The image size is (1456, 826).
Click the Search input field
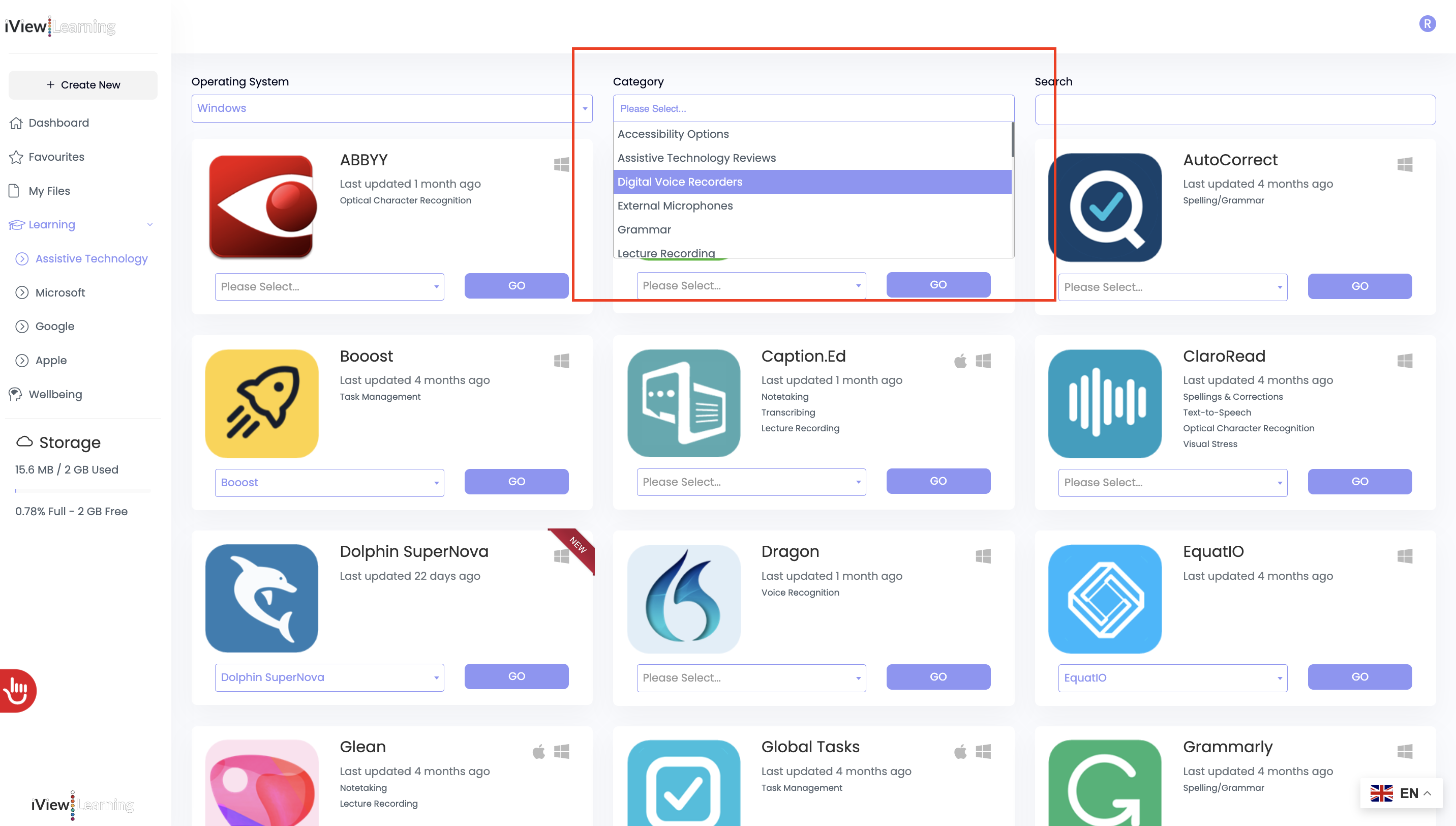pyautogui.click(x=1235, y=109)
